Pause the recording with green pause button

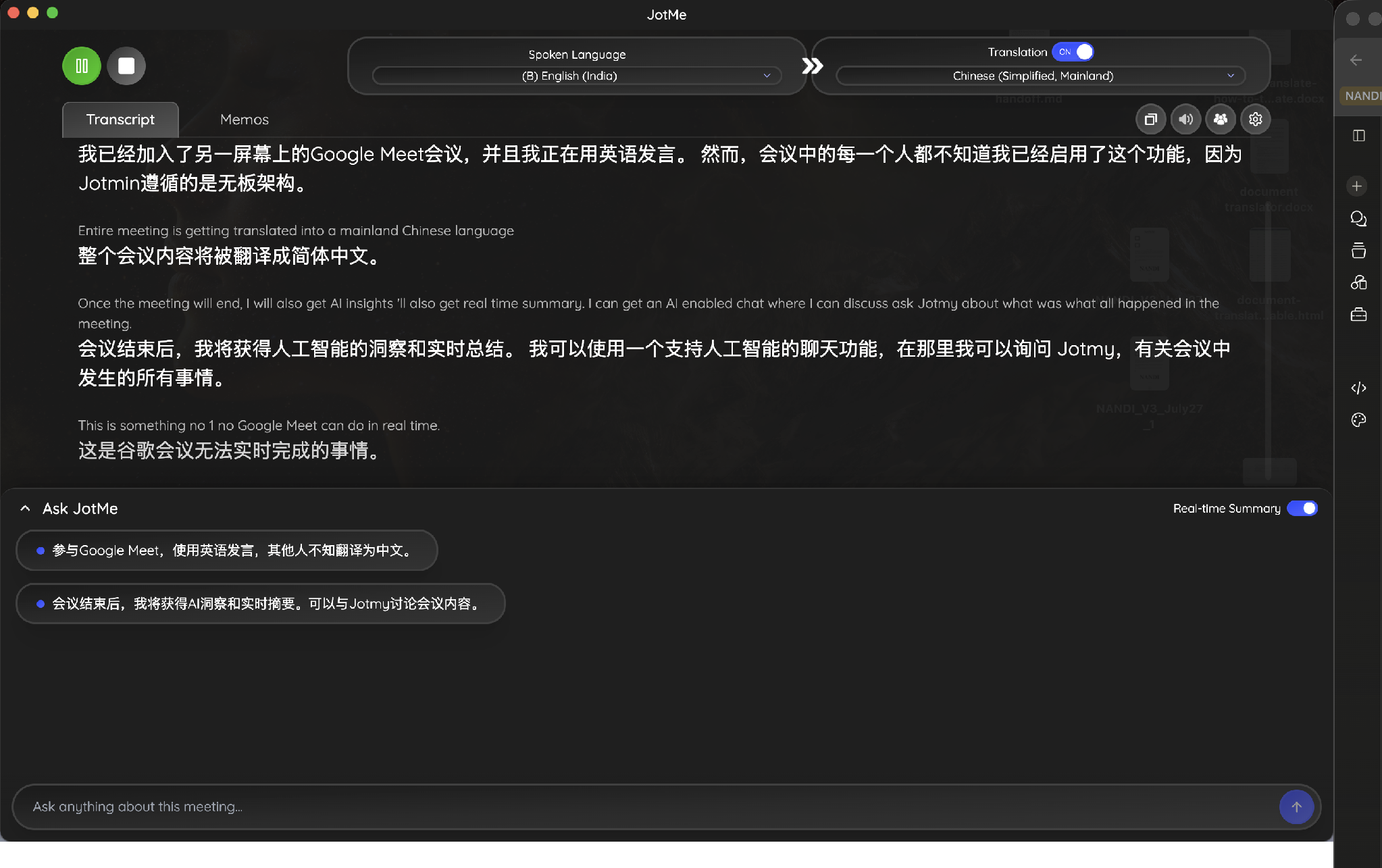pos(82,66)
